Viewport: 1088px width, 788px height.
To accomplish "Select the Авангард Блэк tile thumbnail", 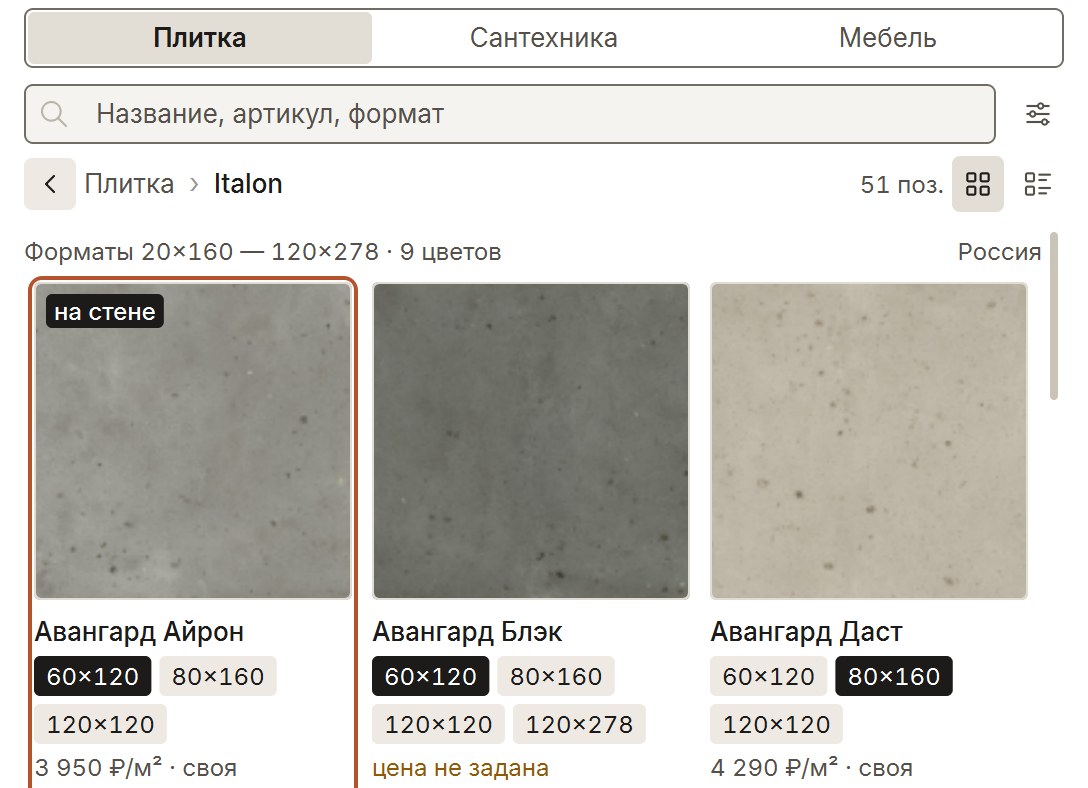I will [531, 440].
